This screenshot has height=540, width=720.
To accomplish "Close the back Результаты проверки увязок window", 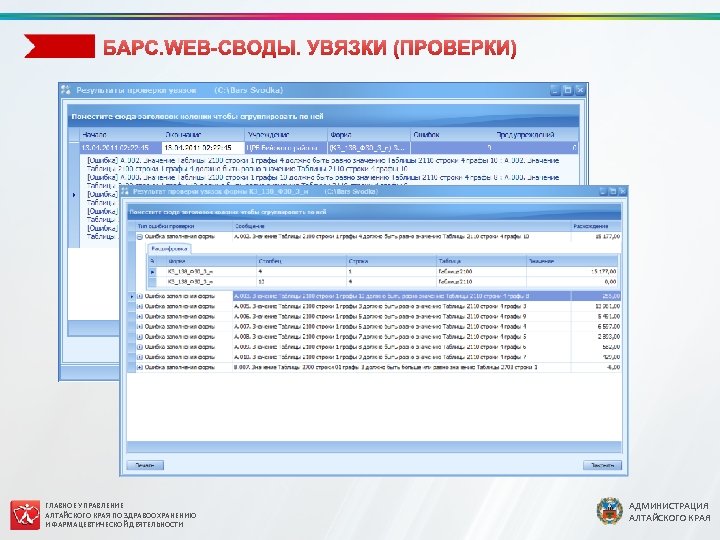I will point(580,90).
